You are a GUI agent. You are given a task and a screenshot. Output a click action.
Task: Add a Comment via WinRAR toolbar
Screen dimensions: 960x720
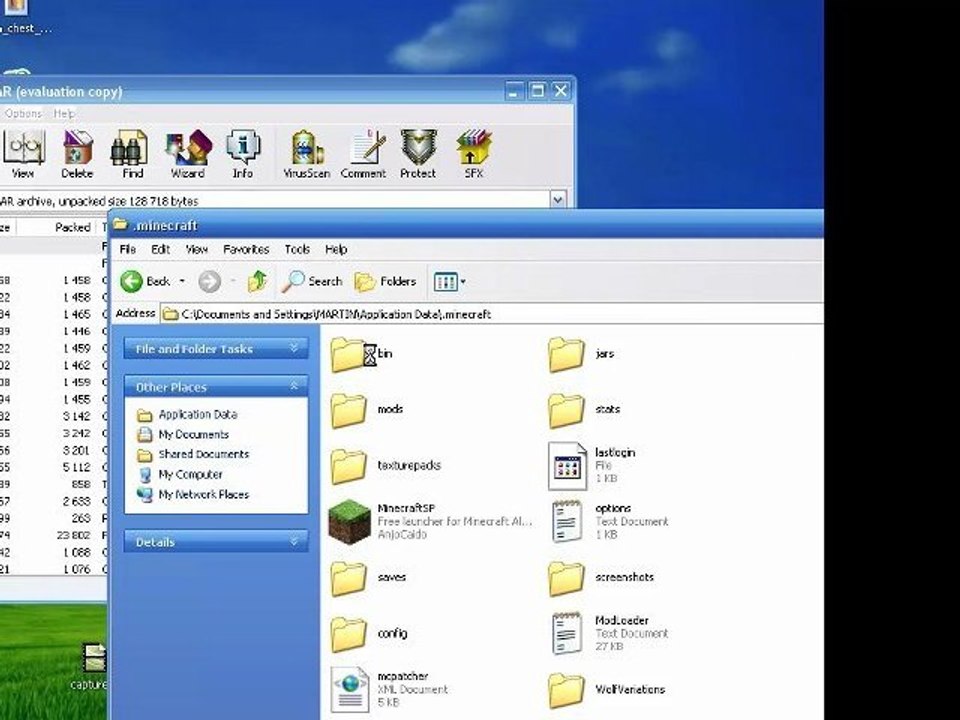pos(364,154)
